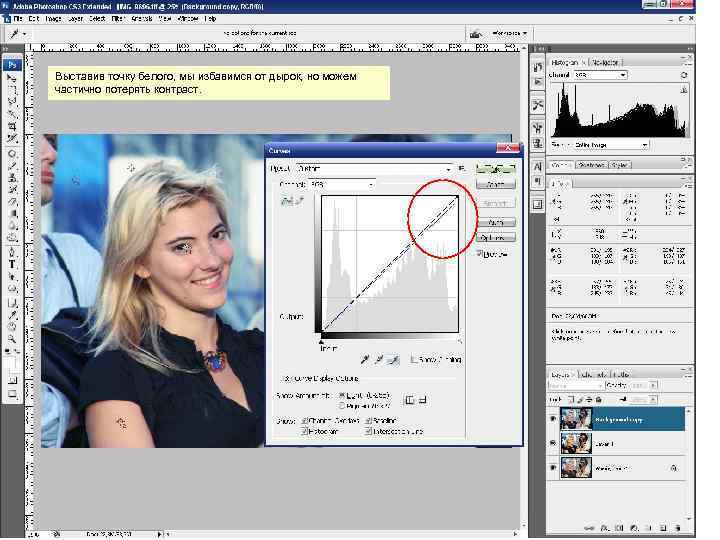This screenshot has height=540, width=720.
Task: Click the Paragraph panel icon in dock
Action: point(538,180)
